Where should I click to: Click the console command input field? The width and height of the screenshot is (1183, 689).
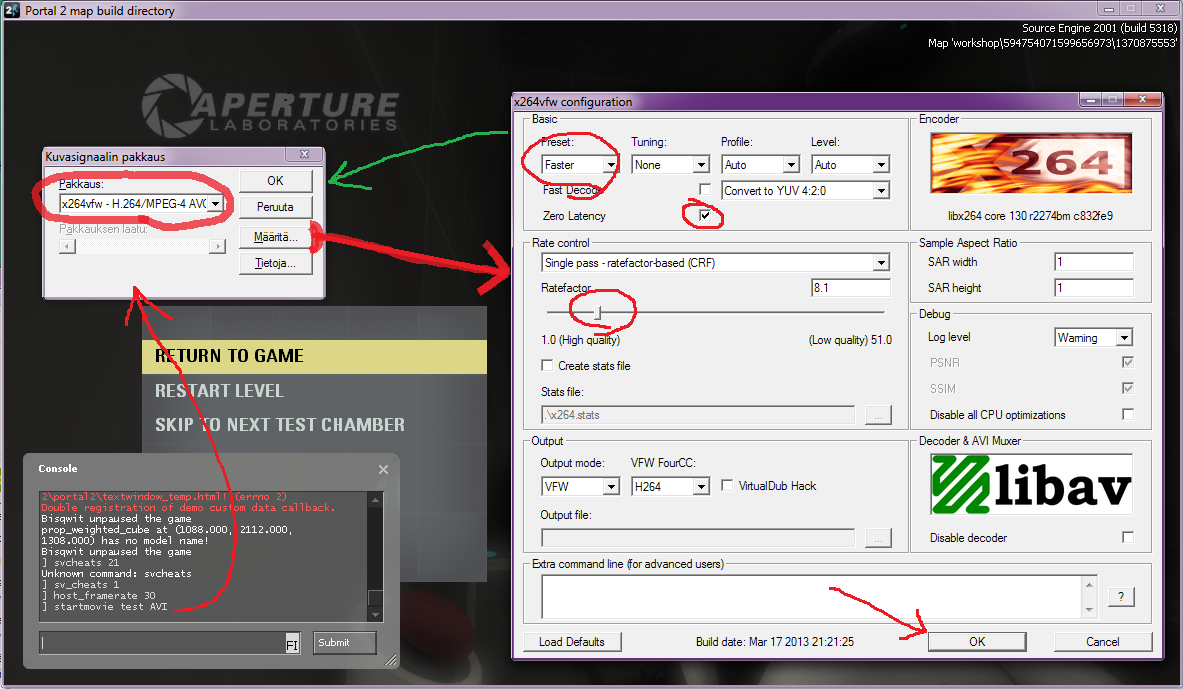[x=162, y=643]
